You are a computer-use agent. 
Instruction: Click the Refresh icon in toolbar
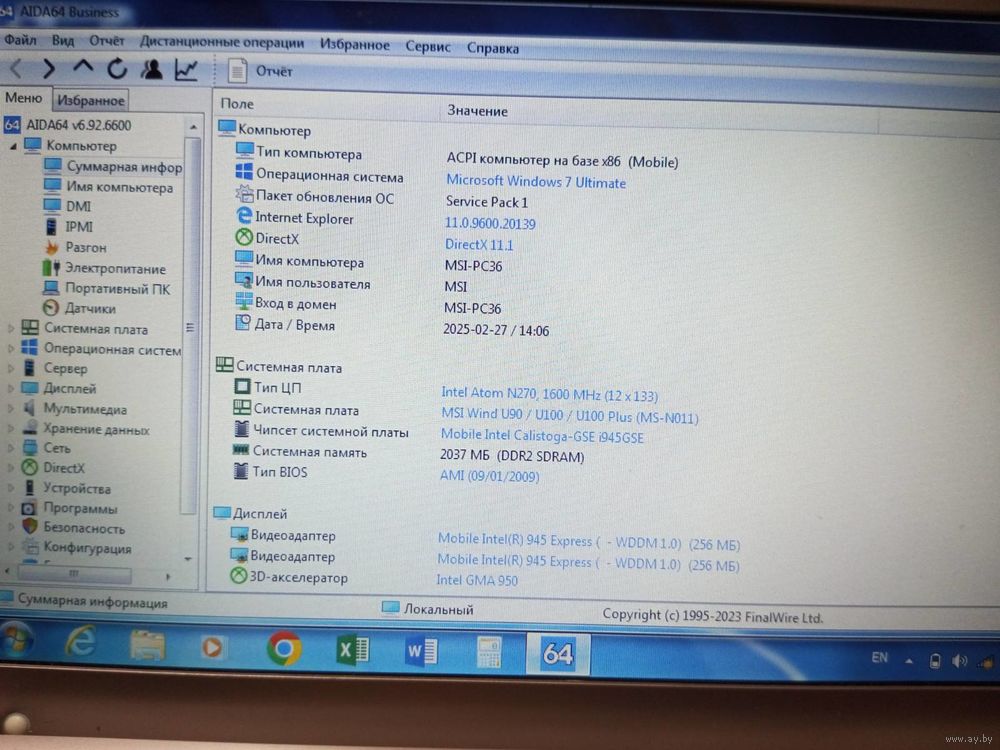click(x=117, y=69)
